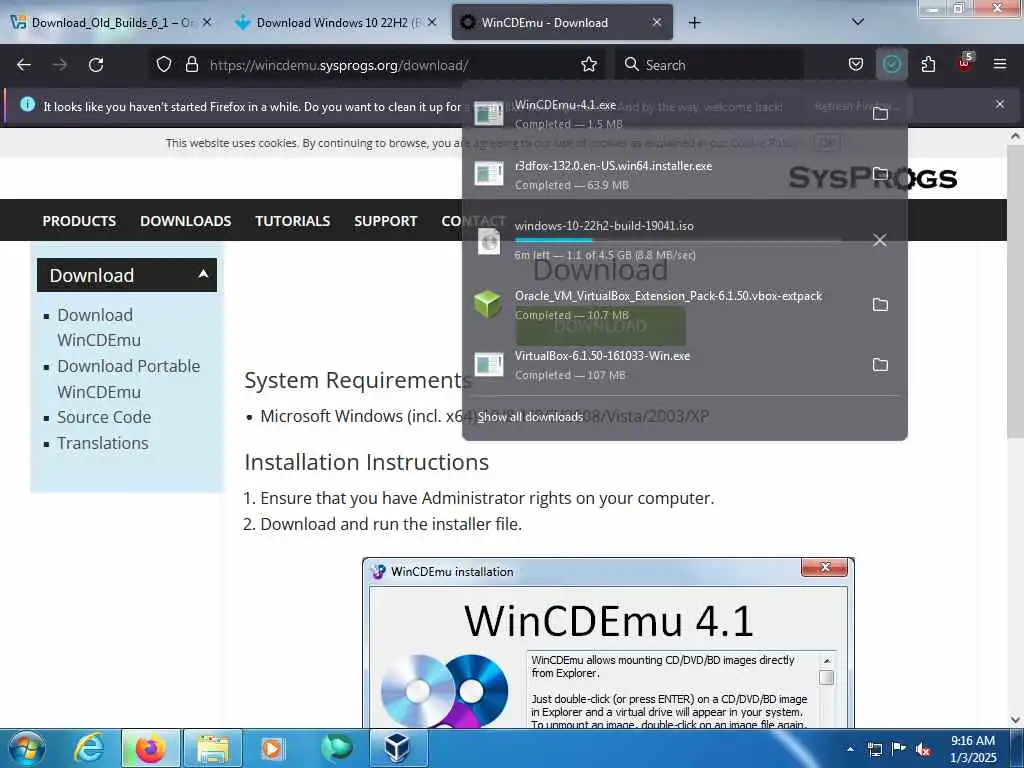Open the Windows Start menu orb
1024x768 pixels.
pos(27,748)
